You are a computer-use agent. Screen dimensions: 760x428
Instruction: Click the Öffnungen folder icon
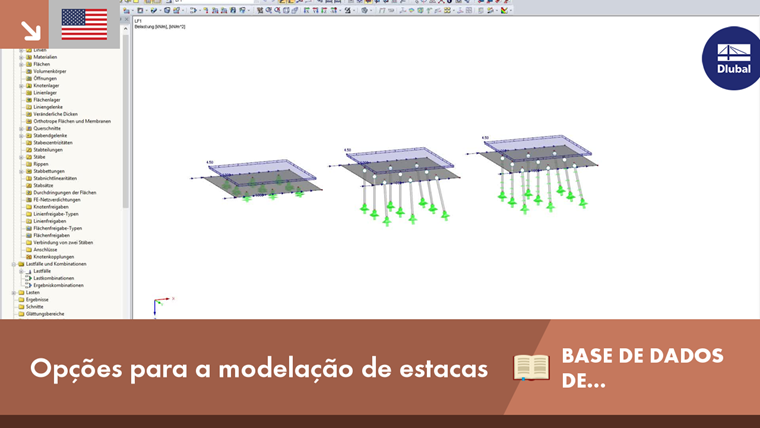tap(29, 78)
